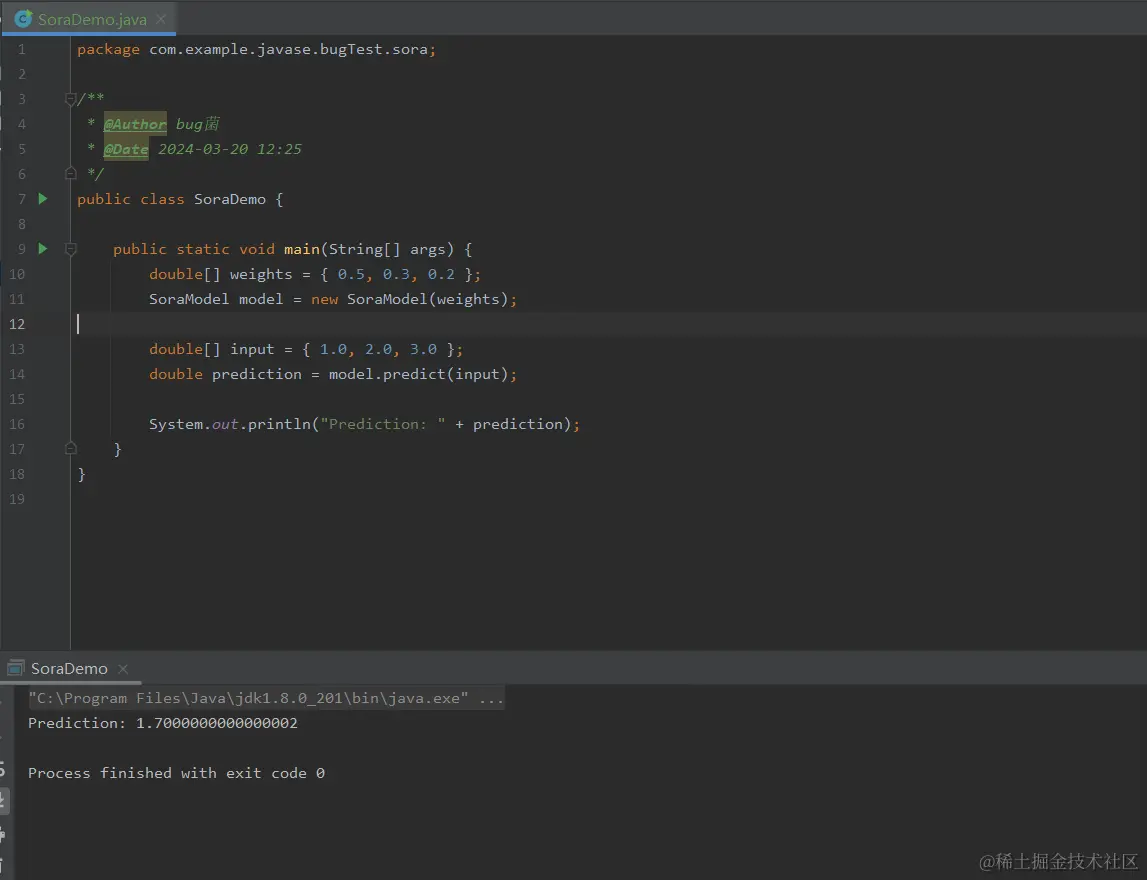Screen dimensions: 1147x880
Task: Click the 'void' keyword on line 9
Action: coord(257,249)
